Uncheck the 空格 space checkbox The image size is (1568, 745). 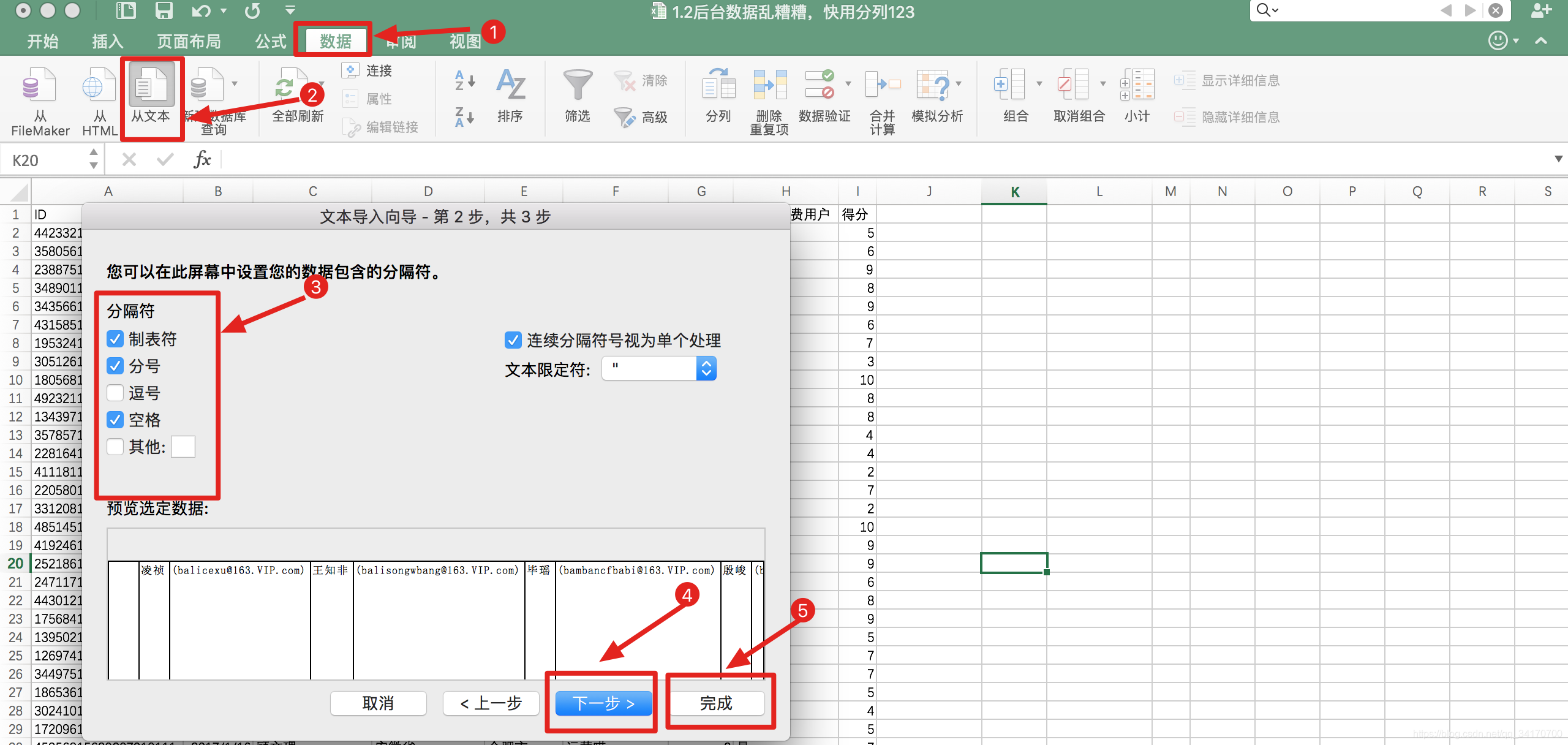click(115, 420)
